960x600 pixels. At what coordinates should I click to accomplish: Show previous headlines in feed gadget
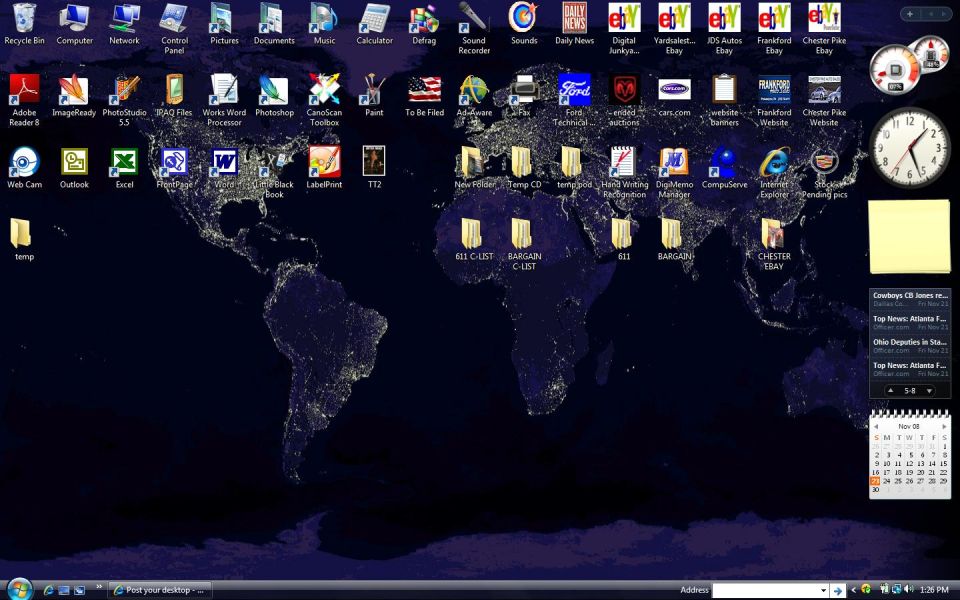tap(890, 390)
